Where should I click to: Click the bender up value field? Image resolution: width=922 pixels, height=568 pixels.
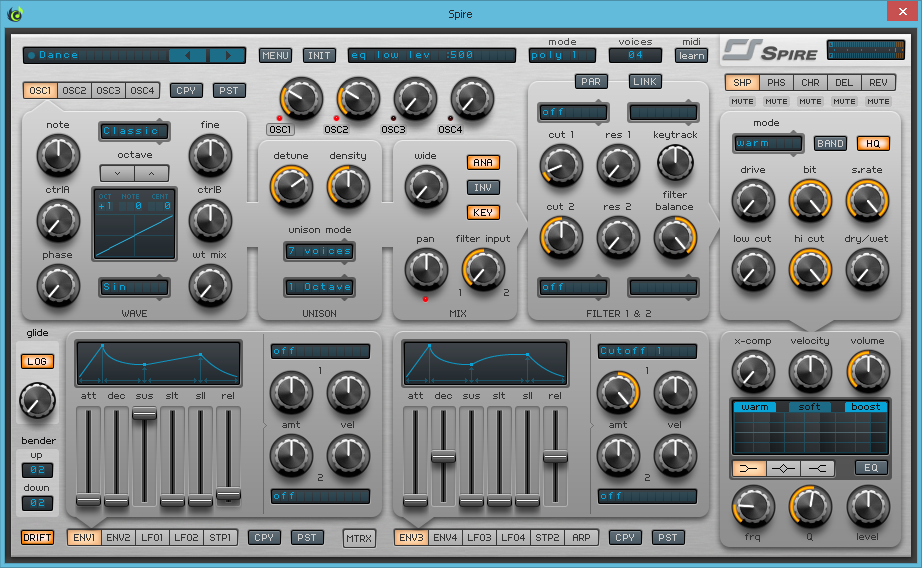37,470
